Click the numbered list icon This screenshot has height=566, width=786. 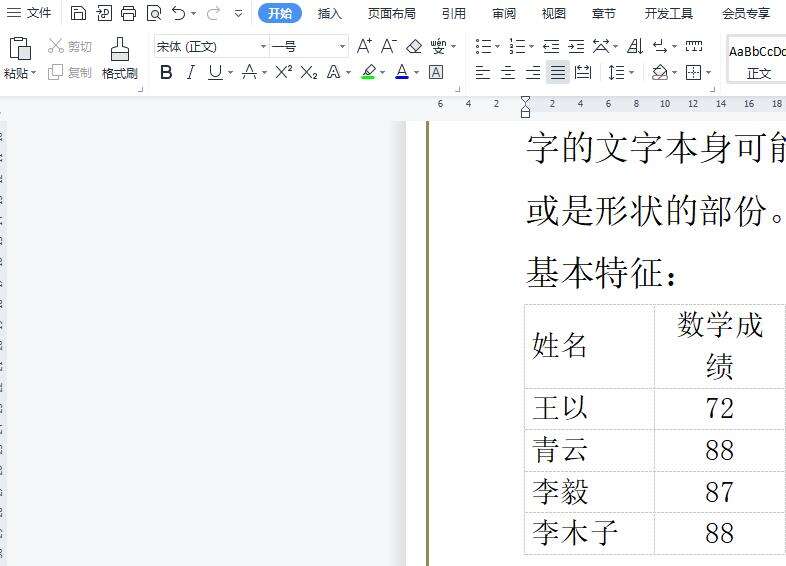tap(517, 47)
